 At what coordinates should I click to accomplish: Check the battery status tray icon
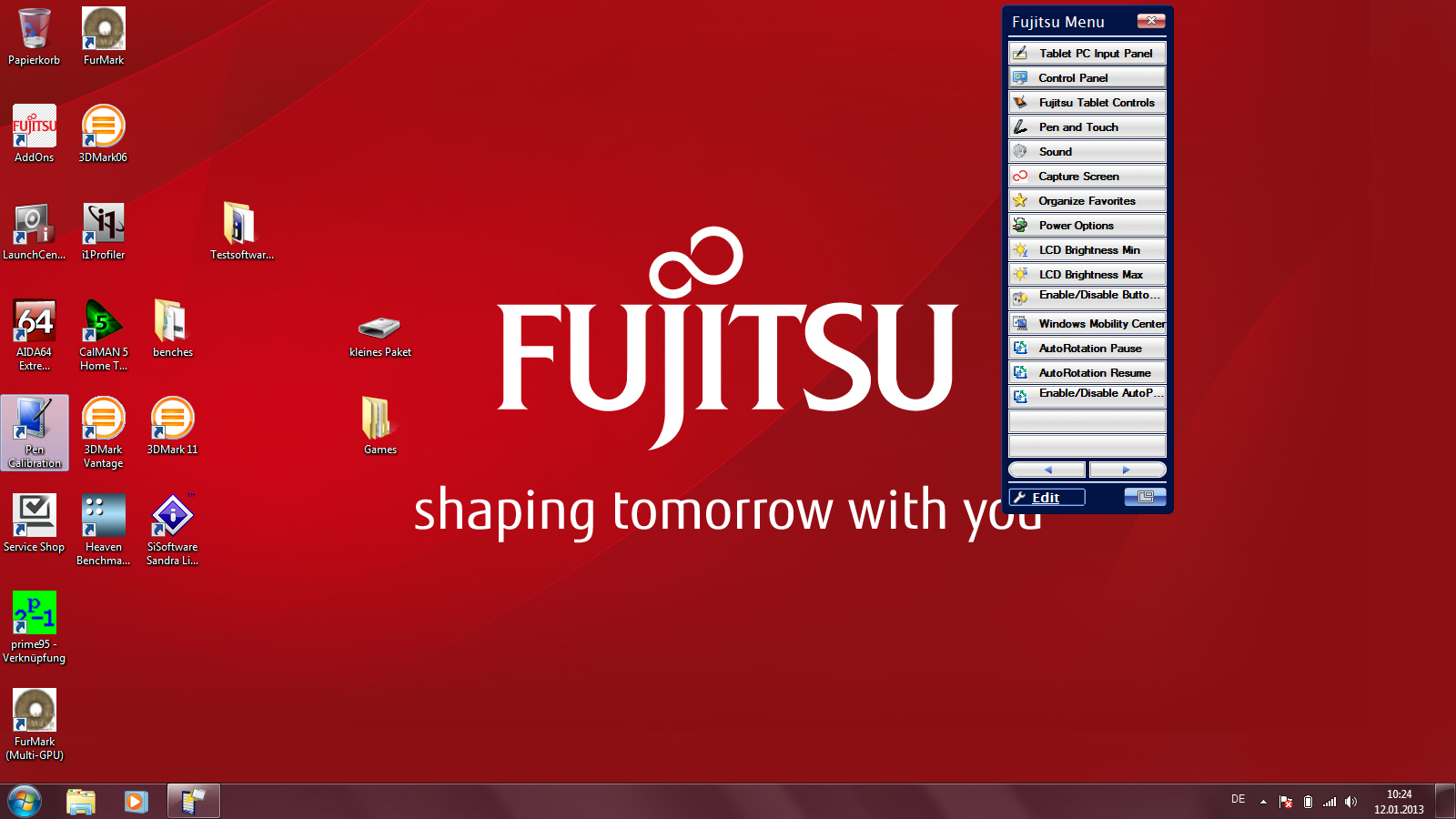1308,802
